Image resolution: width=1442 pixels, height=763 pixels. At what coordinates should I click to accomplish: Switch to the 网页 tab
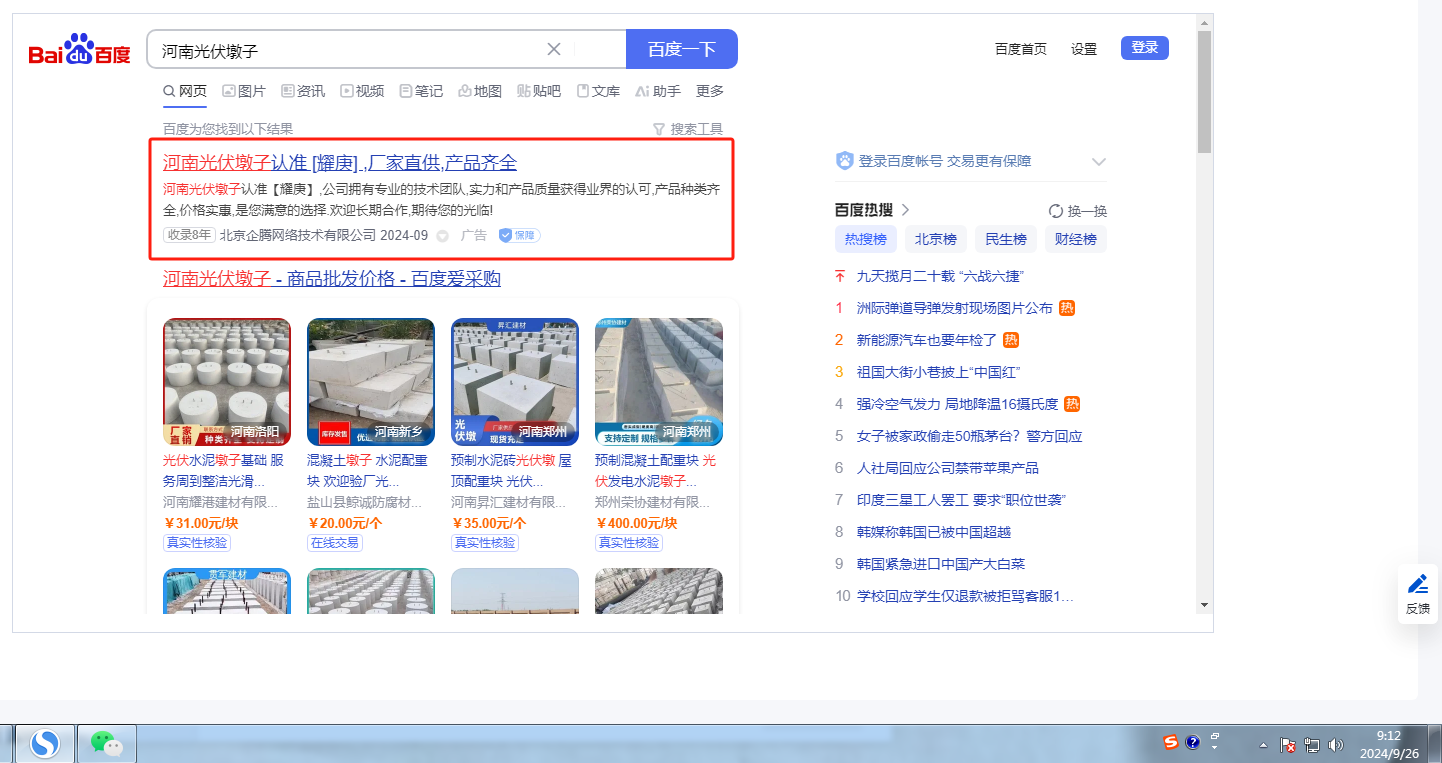pyautogui.click(x=185, y=91)
